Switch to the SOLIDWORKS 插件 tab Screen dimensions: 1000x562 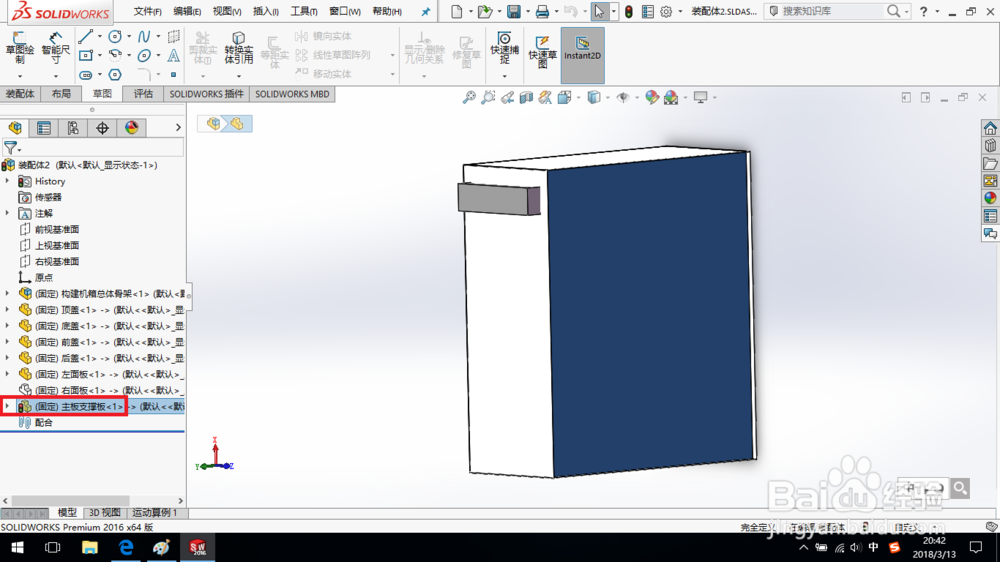pyautogui.click(x=206, y=94)
